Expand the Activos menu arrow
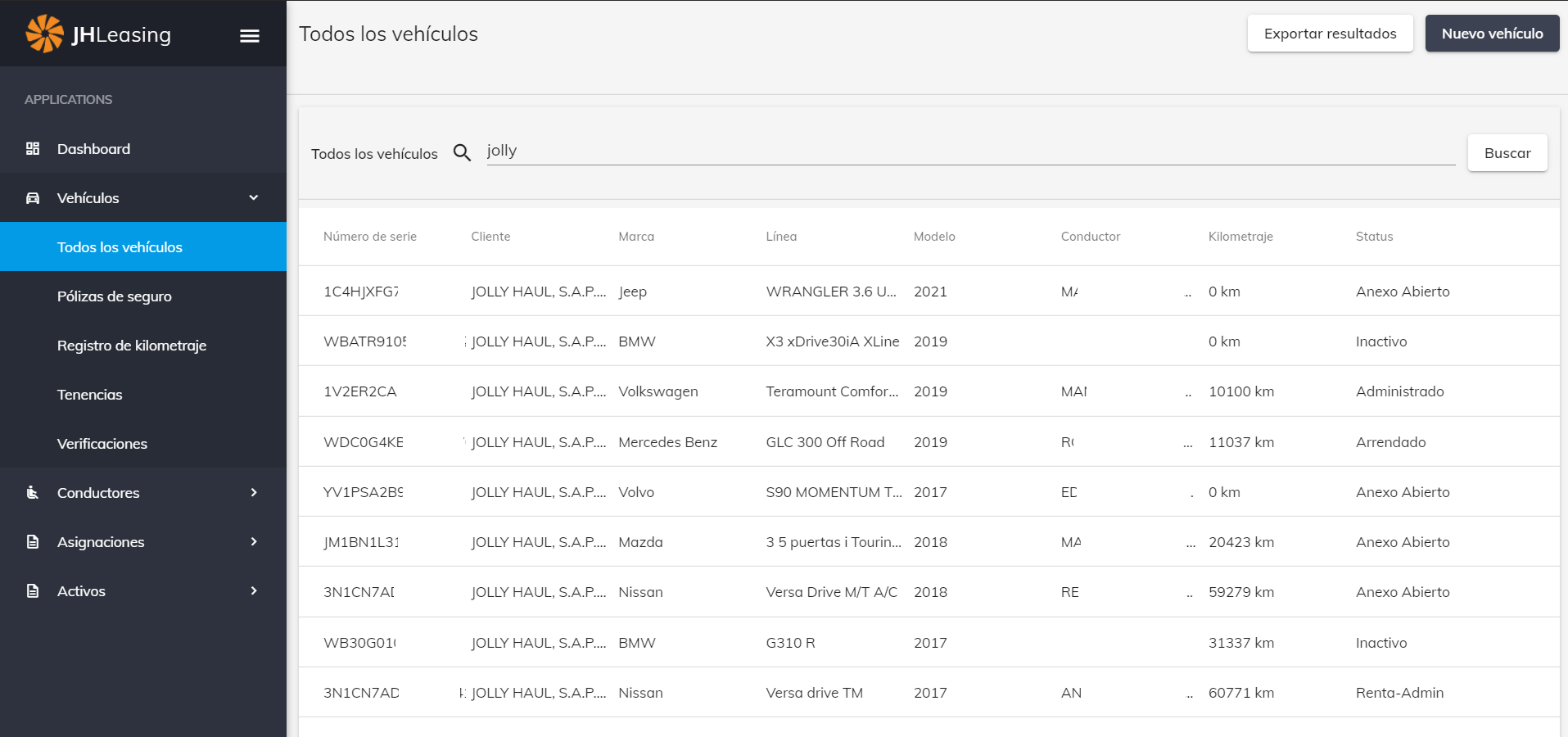Screen dimensions: 1568x737 254,590
